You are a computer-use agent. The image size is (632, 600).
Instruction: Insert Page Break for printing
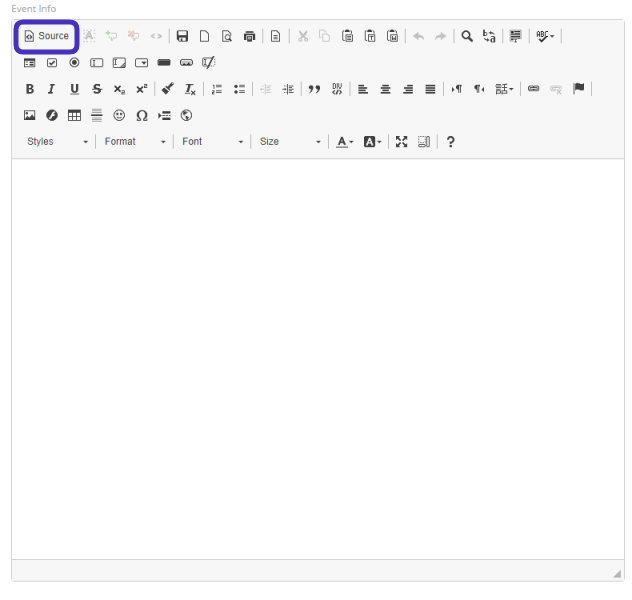[164, 116]
